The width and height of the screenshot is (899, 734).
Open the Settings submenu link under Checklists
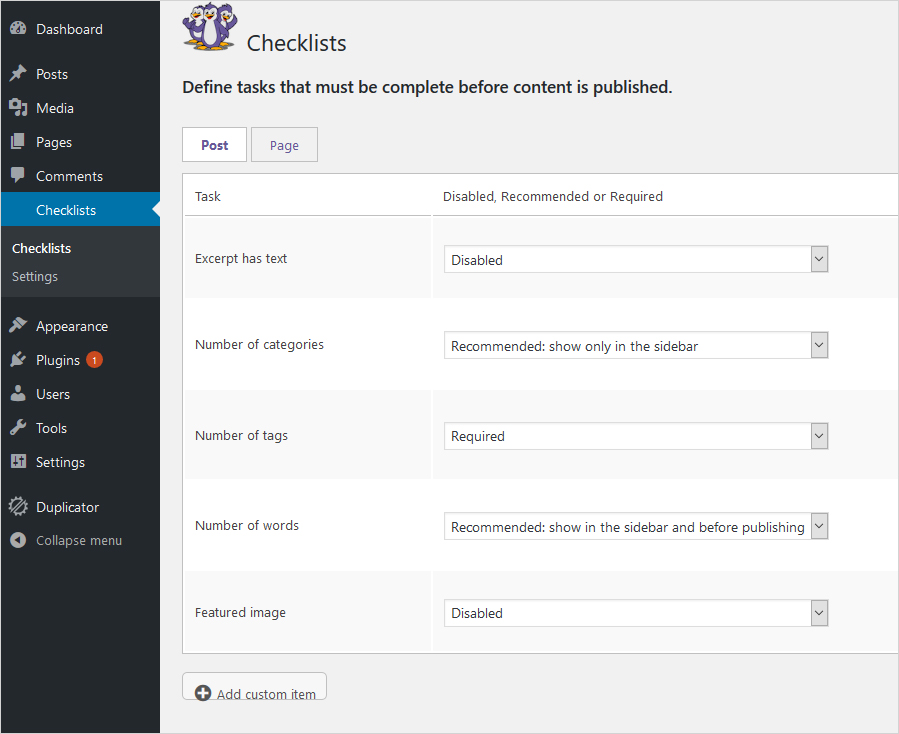coord(35,277)
